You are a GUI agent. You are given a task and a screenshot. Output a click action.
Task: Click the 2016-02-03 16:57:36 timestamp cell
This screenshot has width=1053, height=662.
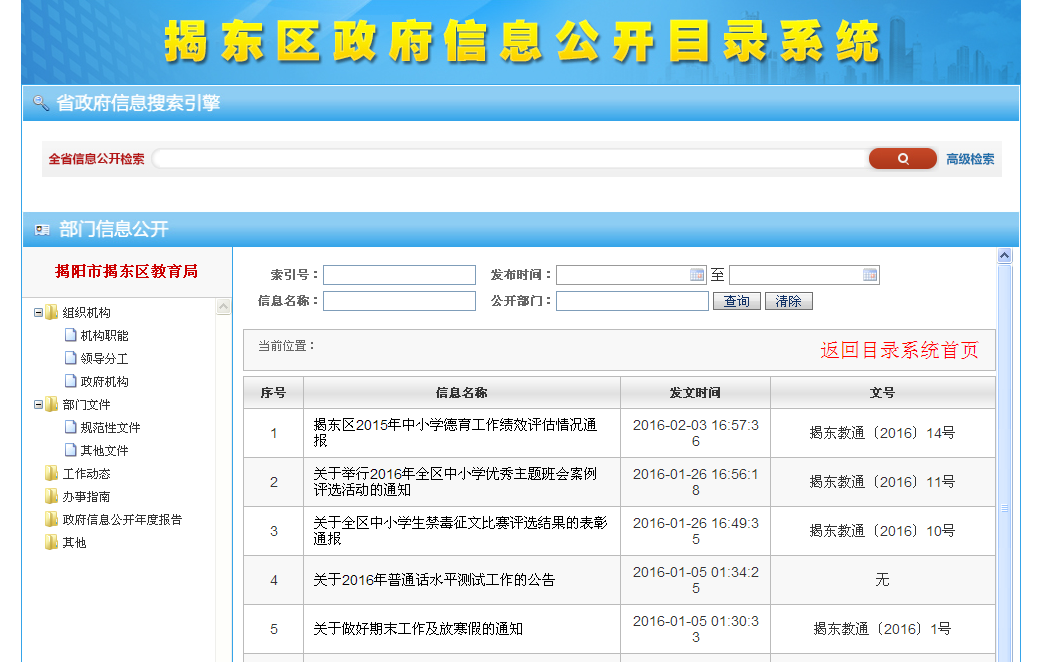coord(696,433)
